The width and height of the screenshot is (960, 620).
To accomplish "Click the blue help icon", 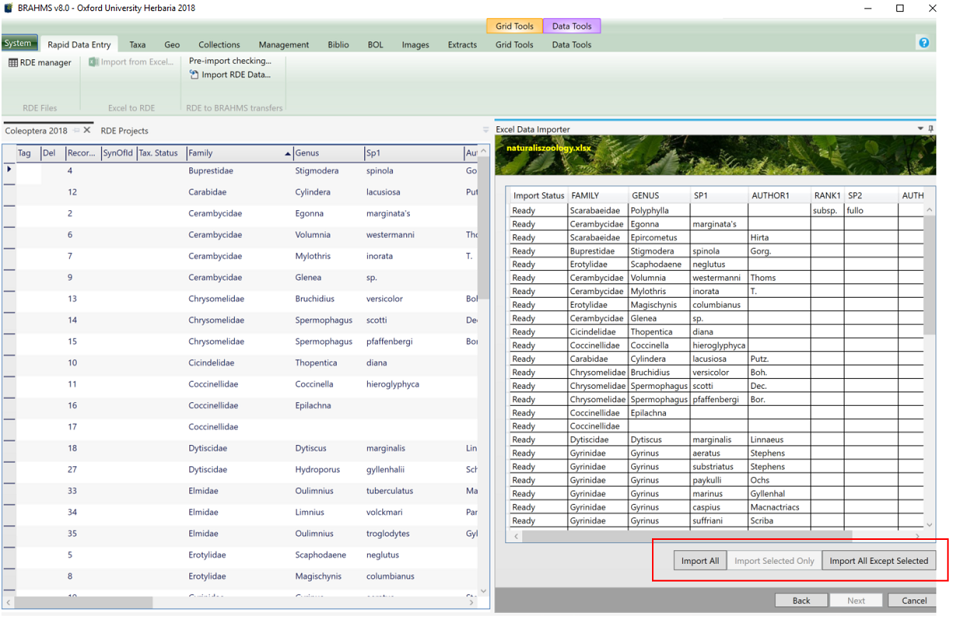I will (924, 43).
